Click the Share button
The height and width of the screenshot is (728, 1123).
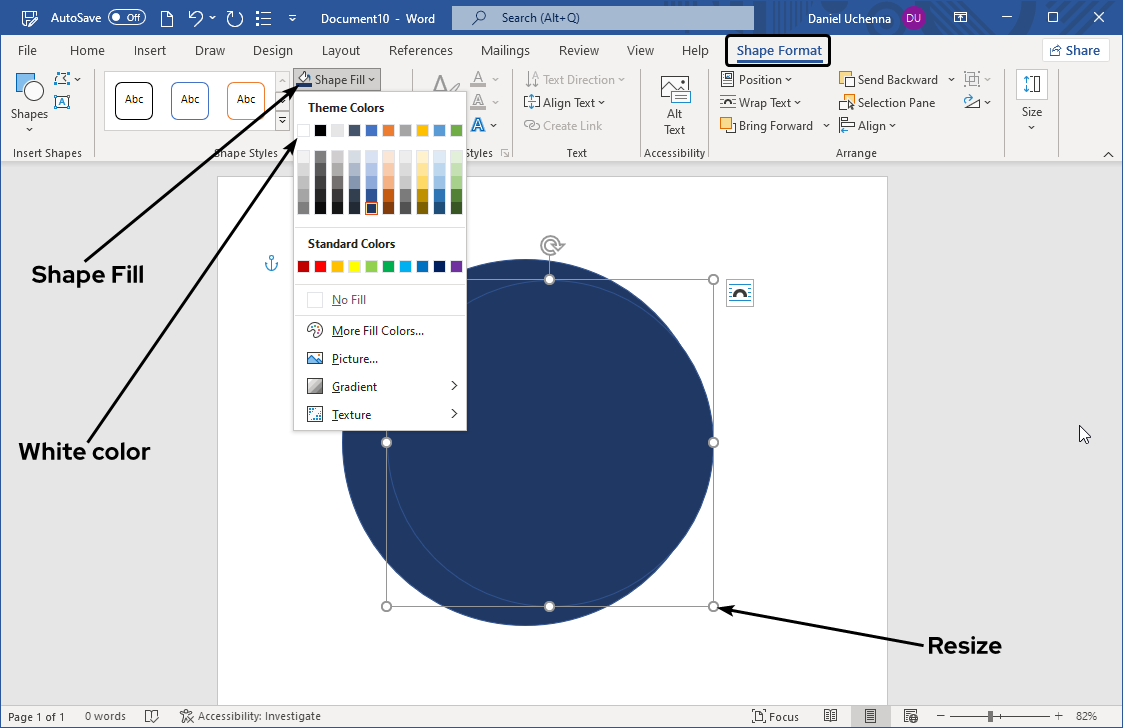1075,51
